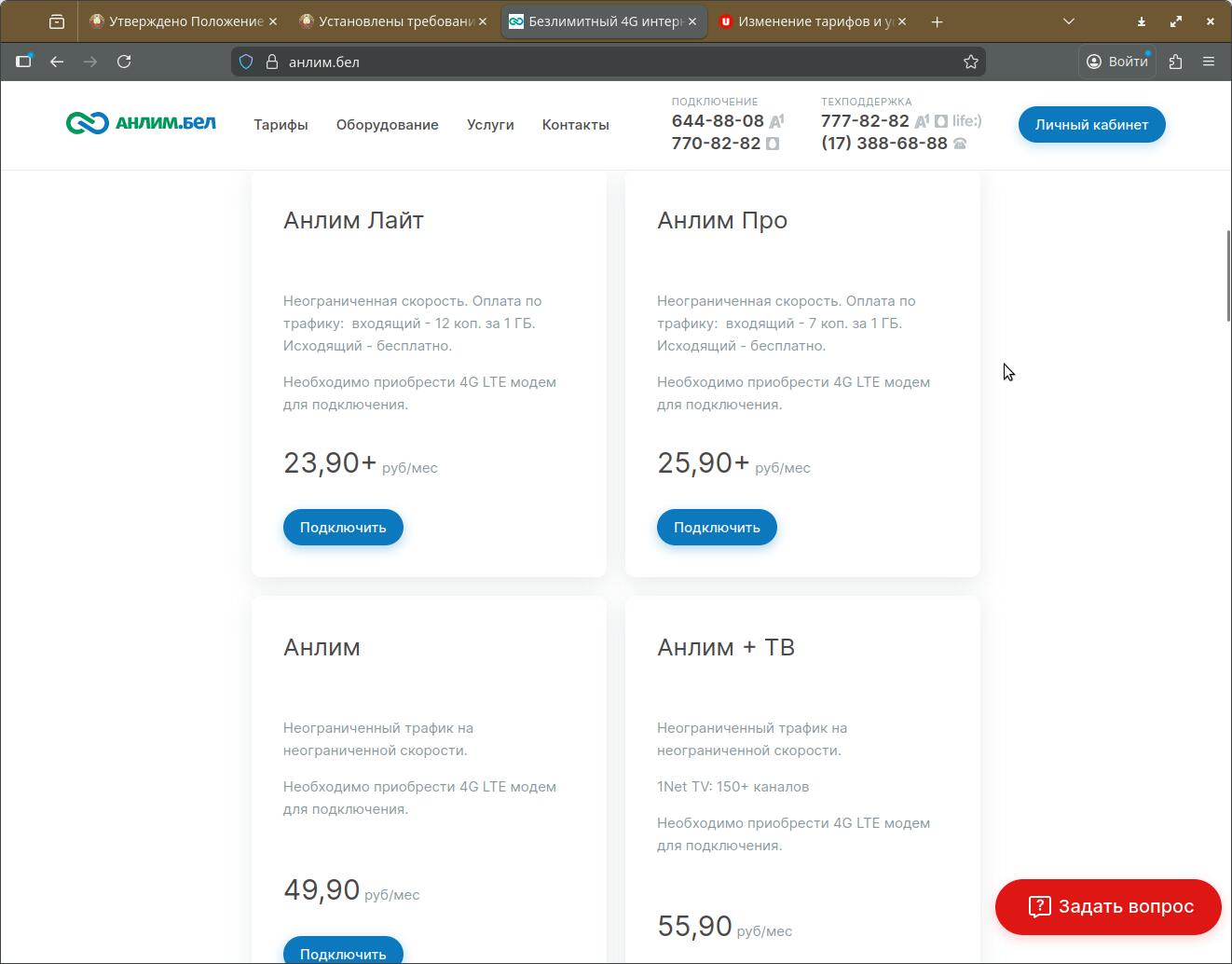Connect the Анлим Лайт tariff via Подключить
Image resolution: width=1232 pixels, height=964 pixels.
pos(343,528)
